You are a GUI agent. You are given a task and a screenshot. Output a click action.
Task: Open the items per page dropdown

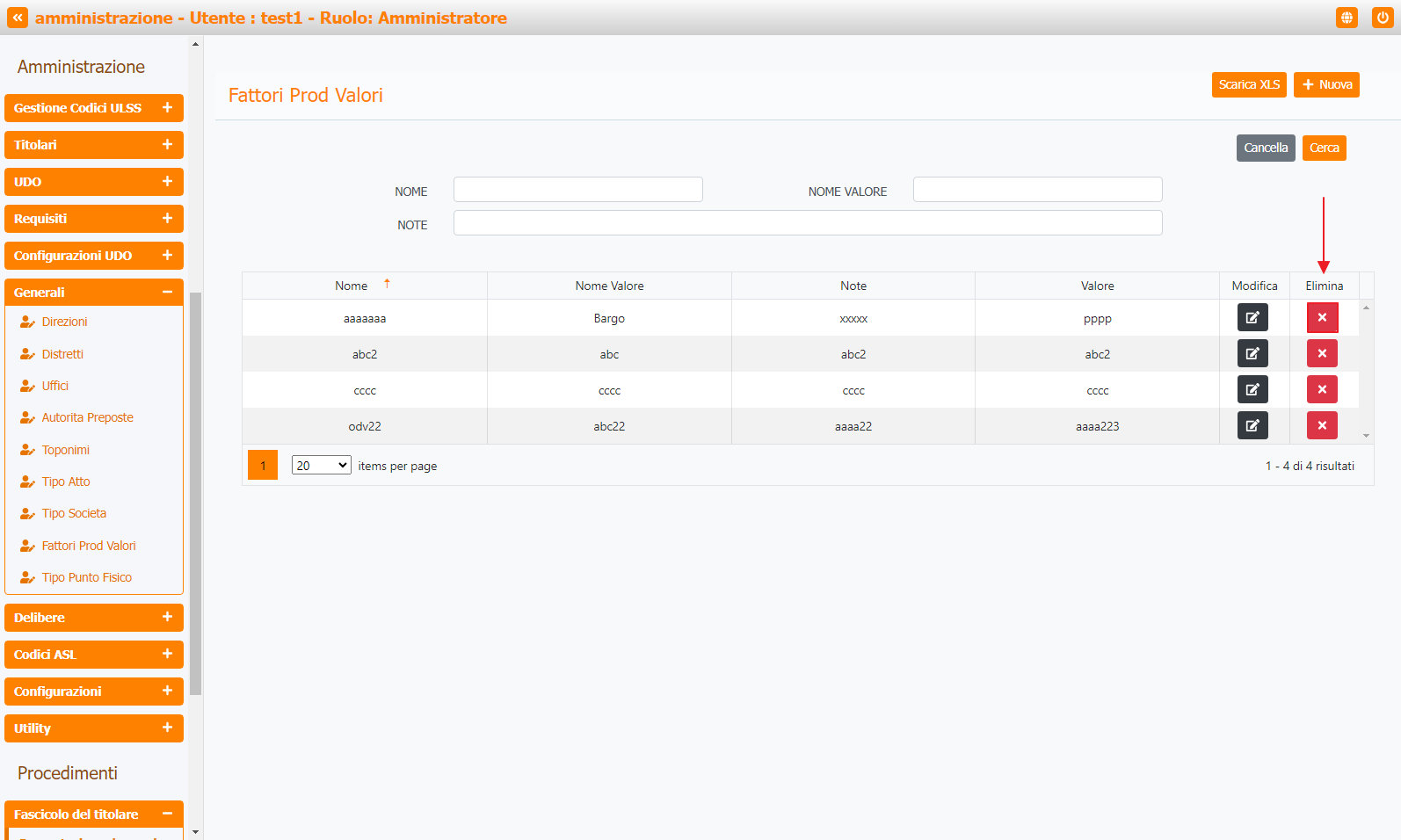coord(321,466)
